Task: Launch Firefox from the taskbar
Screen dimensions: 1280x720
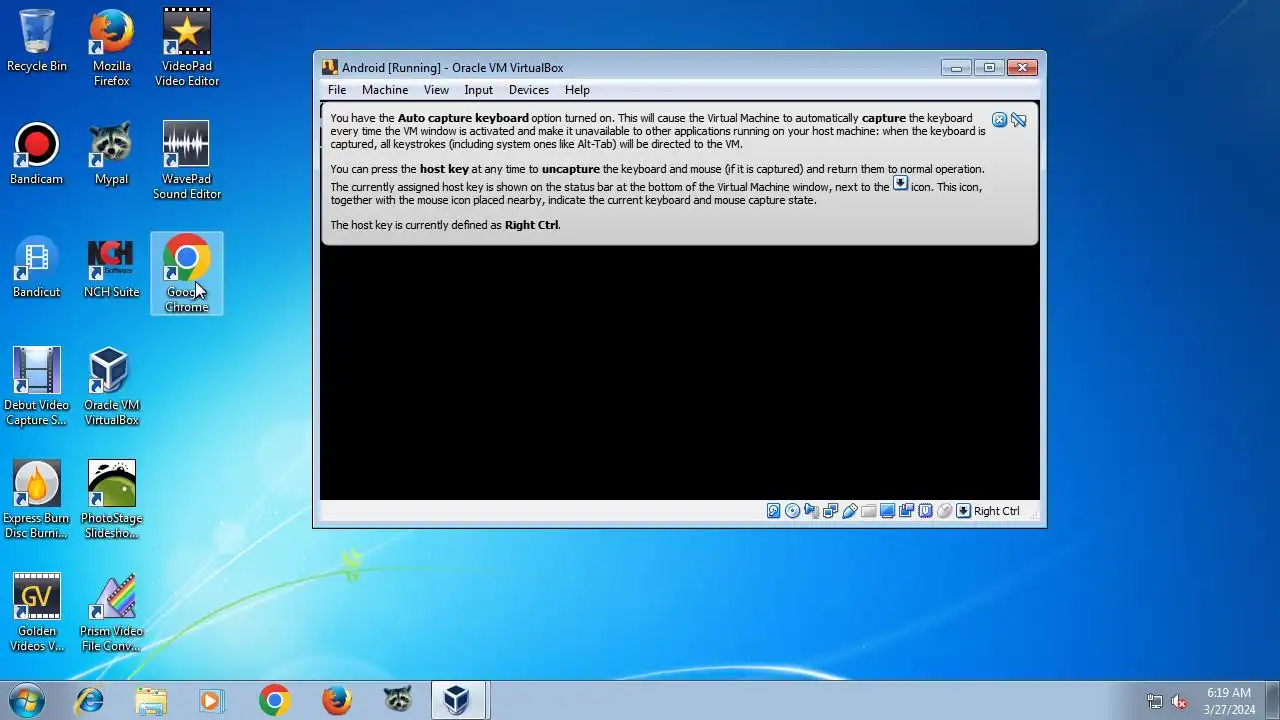Action: click(x=336, y=700)
